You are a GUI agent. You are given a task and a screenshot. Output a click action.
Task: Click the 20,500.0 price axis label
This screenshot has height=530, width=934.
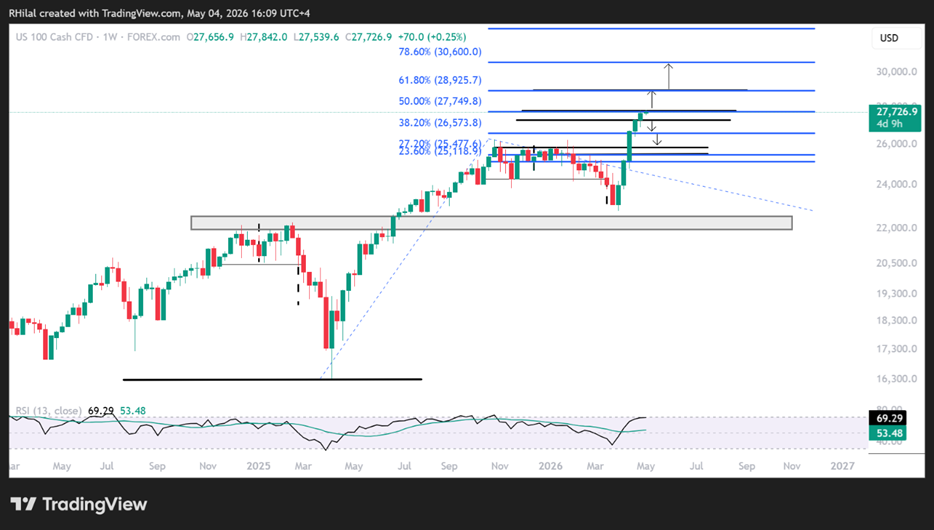pyautogui.click(x=896, y=263)
